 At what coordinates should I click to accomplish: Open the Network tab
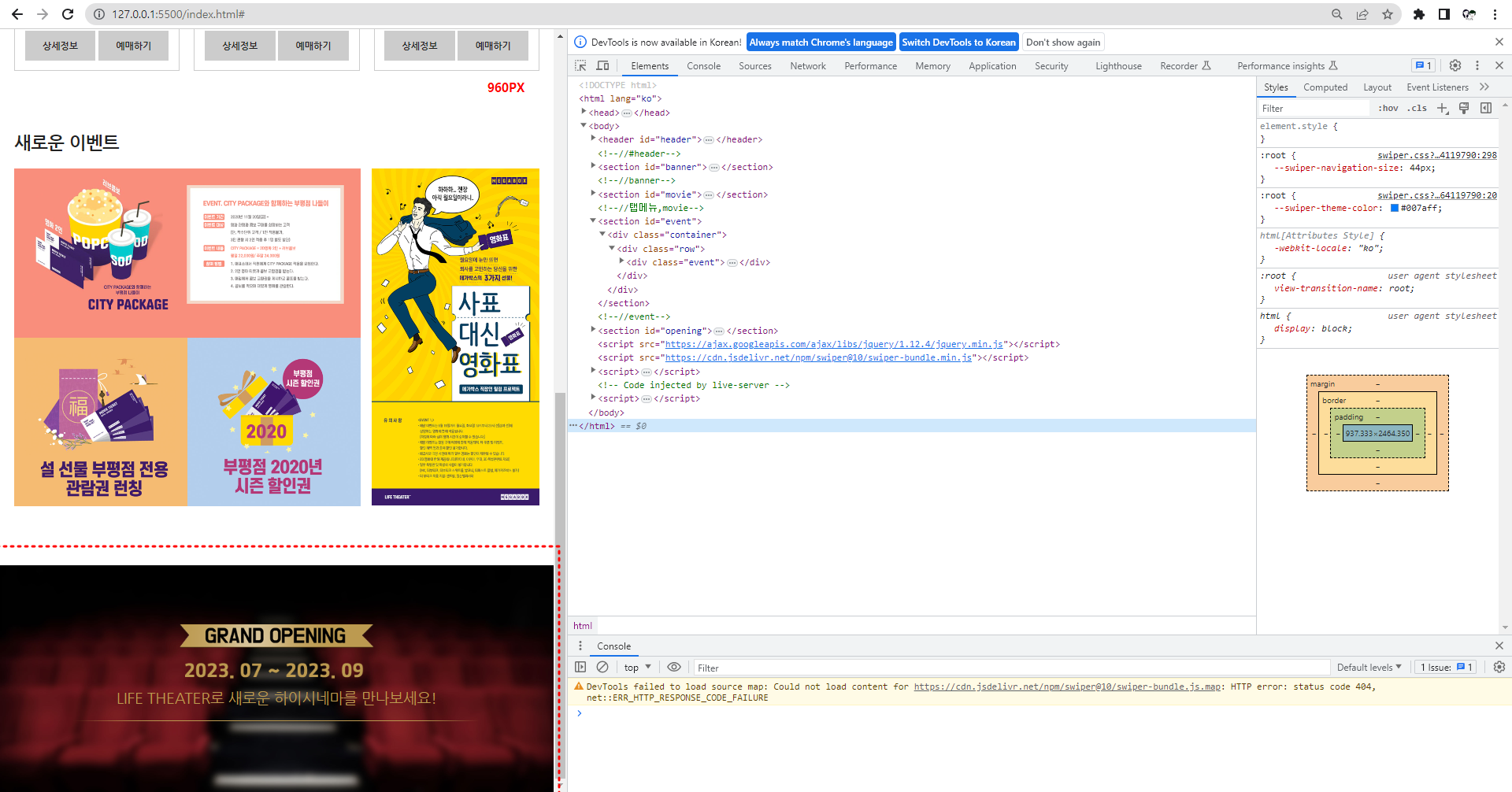tap(808, 66)
